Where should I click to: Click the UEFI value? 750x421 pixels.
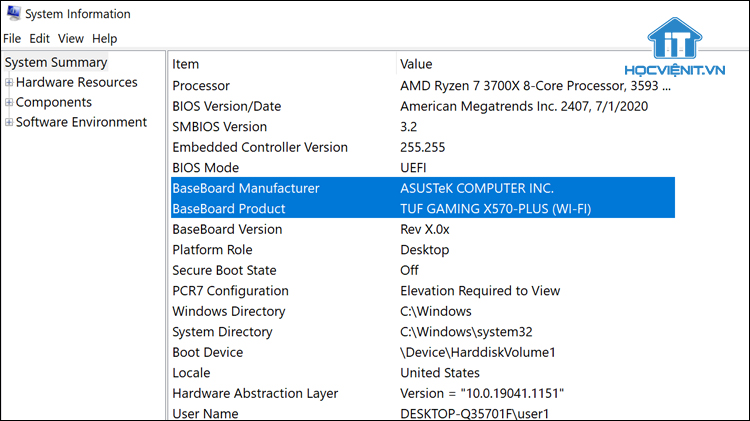click(x=413, y=168)
